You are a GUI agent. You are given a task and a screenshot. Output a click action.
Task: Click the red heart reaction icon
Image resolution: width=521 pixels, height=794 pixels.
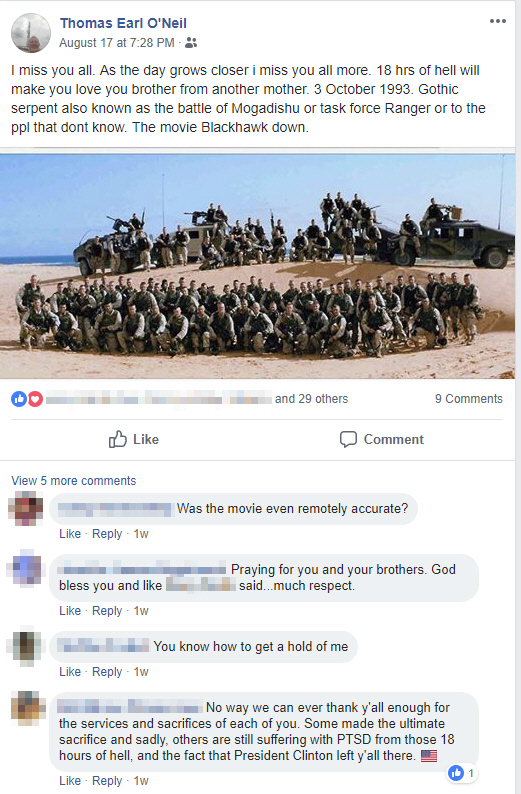[34, 399]
